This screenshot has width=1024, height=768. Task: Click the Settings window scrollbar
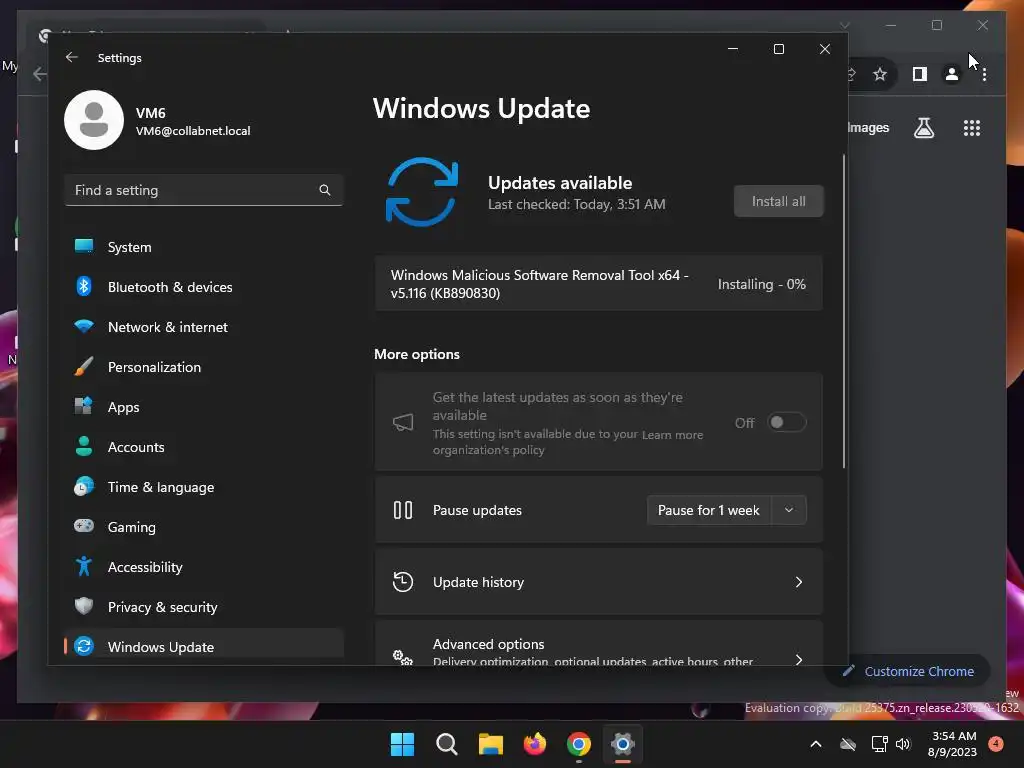[x=844, y=312]
